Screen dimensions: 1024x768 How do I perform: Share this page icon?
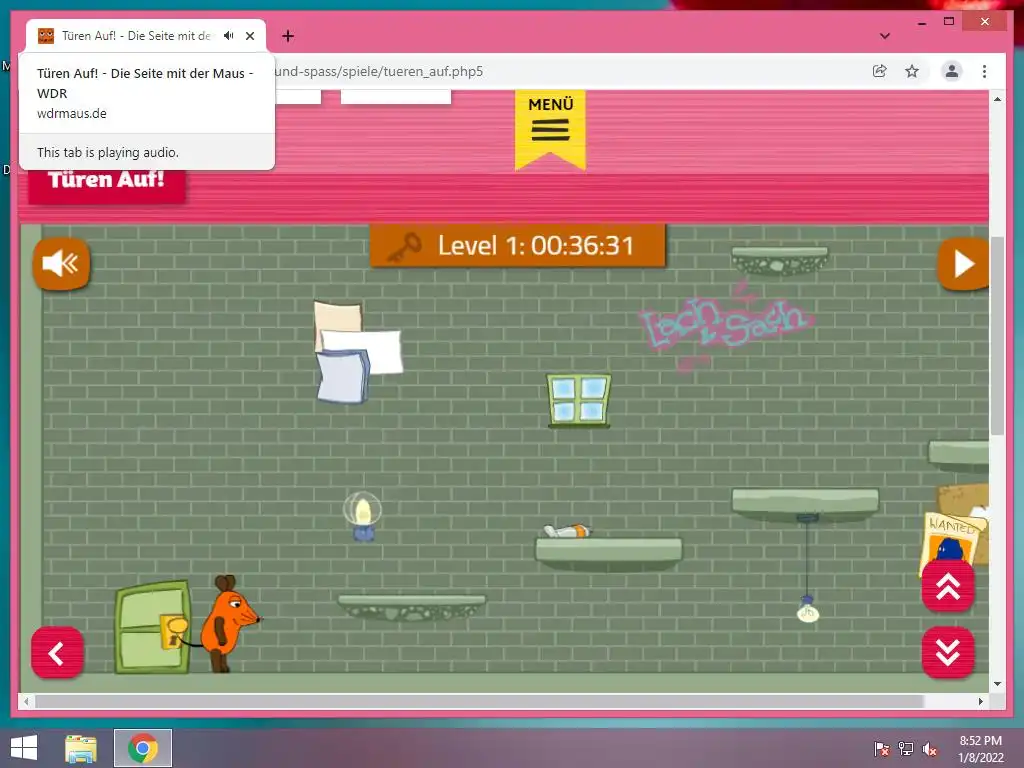[x=880, y=71]
